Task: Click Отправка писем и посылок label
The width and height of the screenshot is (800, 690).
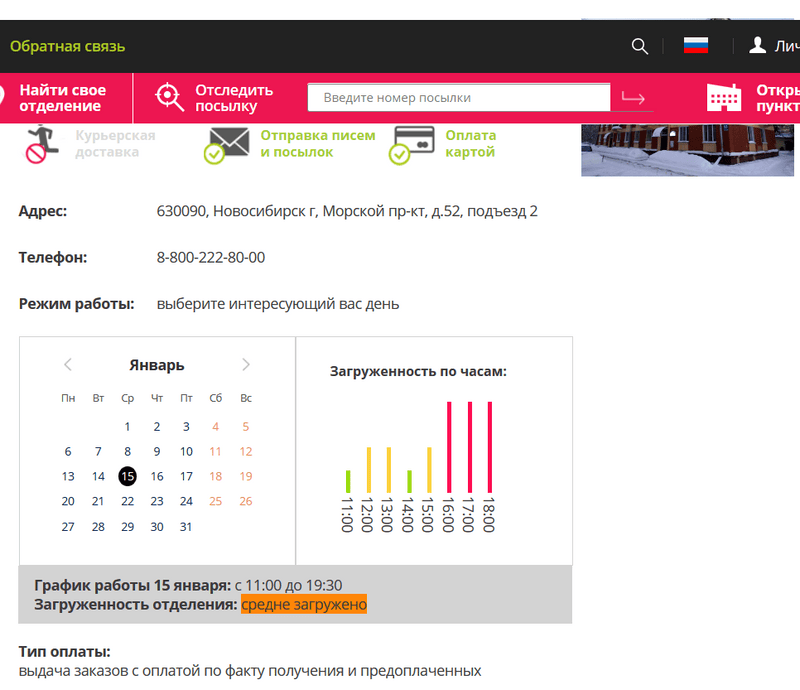Action: [318, 144]
